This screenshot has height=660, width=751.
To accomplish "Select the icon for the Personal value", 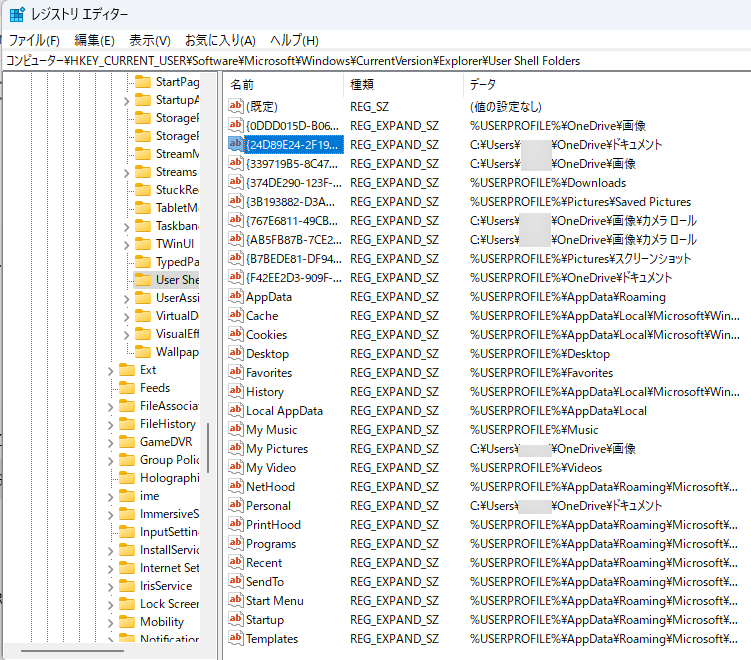I will coord(236,506).
